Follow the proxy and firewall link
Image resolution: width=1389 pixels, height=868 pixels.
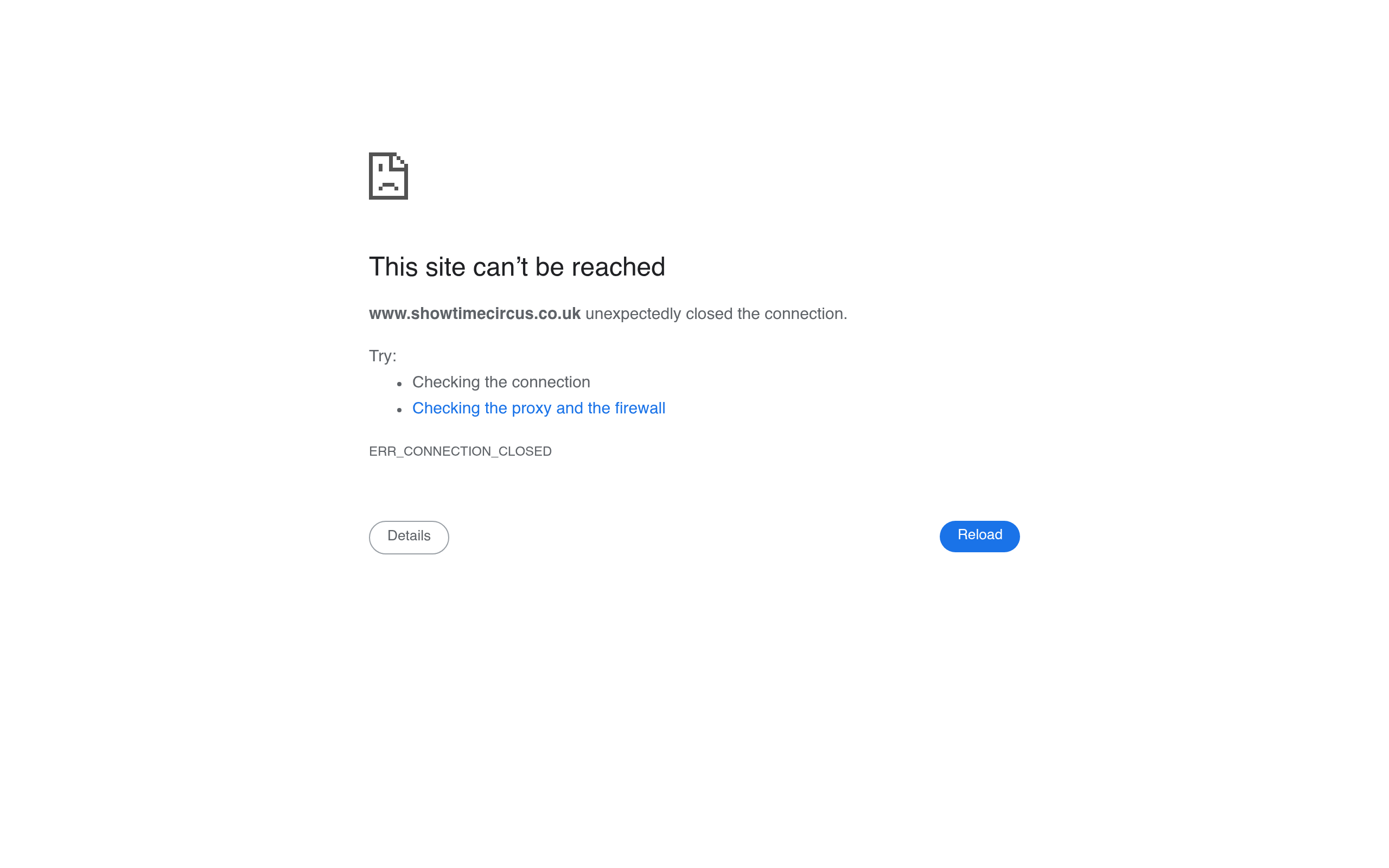click(538, 408)
